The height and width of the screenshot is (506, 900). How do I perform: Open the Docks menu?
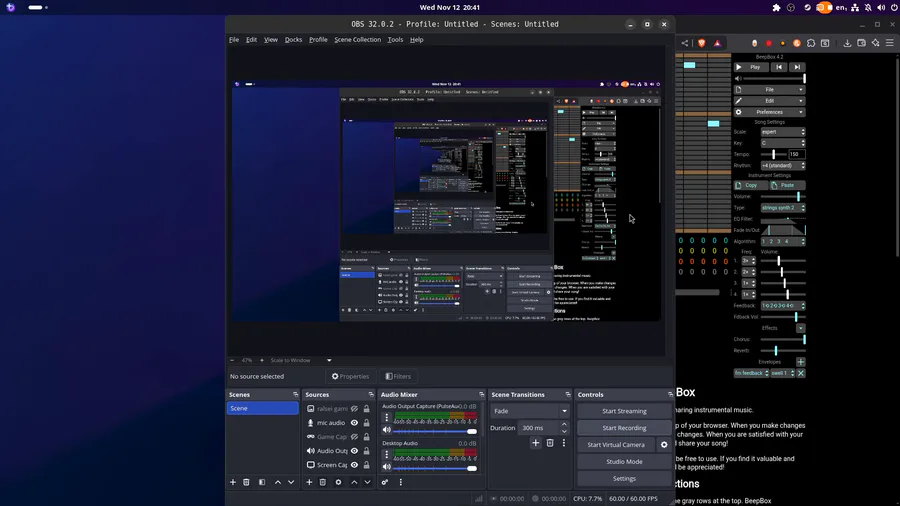tap(293, 40)
